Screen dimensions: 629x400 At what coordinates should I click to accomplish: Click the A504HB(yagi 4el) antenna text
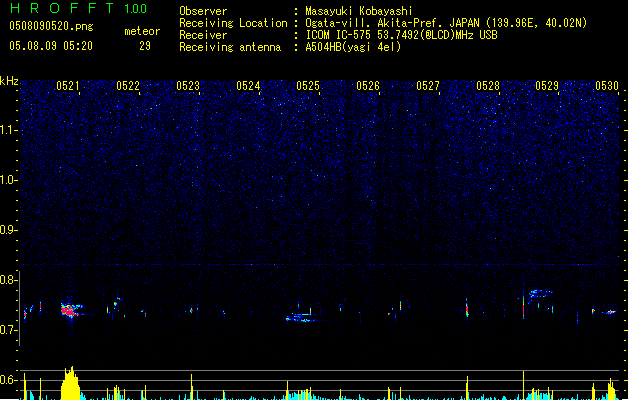tap(353, 47)
